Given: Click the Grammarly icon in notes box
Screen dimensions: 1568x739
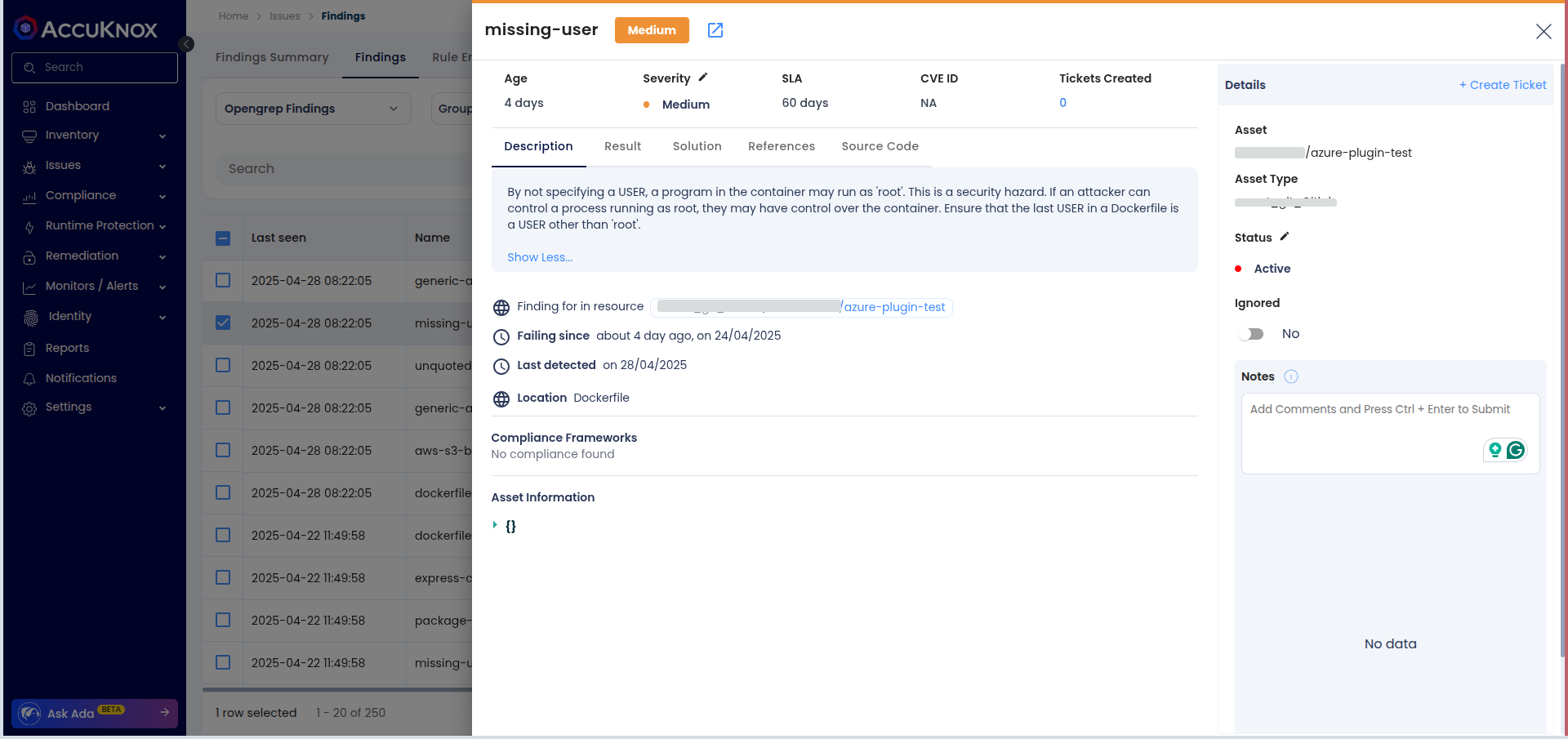Looking at the screenshot, I should pyautogui.click(x=1516, y=450).
